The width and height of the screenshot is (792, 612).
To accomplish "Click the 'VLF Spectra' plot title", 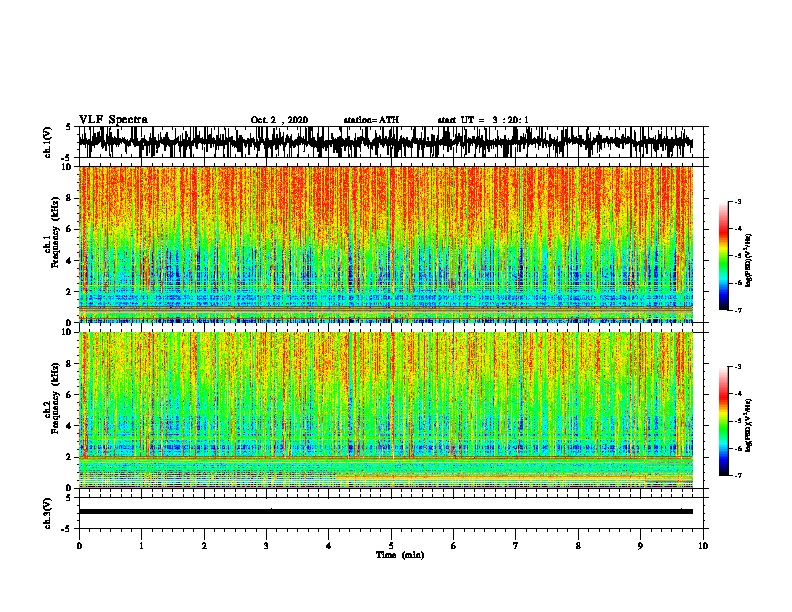I will coord(113,120).
